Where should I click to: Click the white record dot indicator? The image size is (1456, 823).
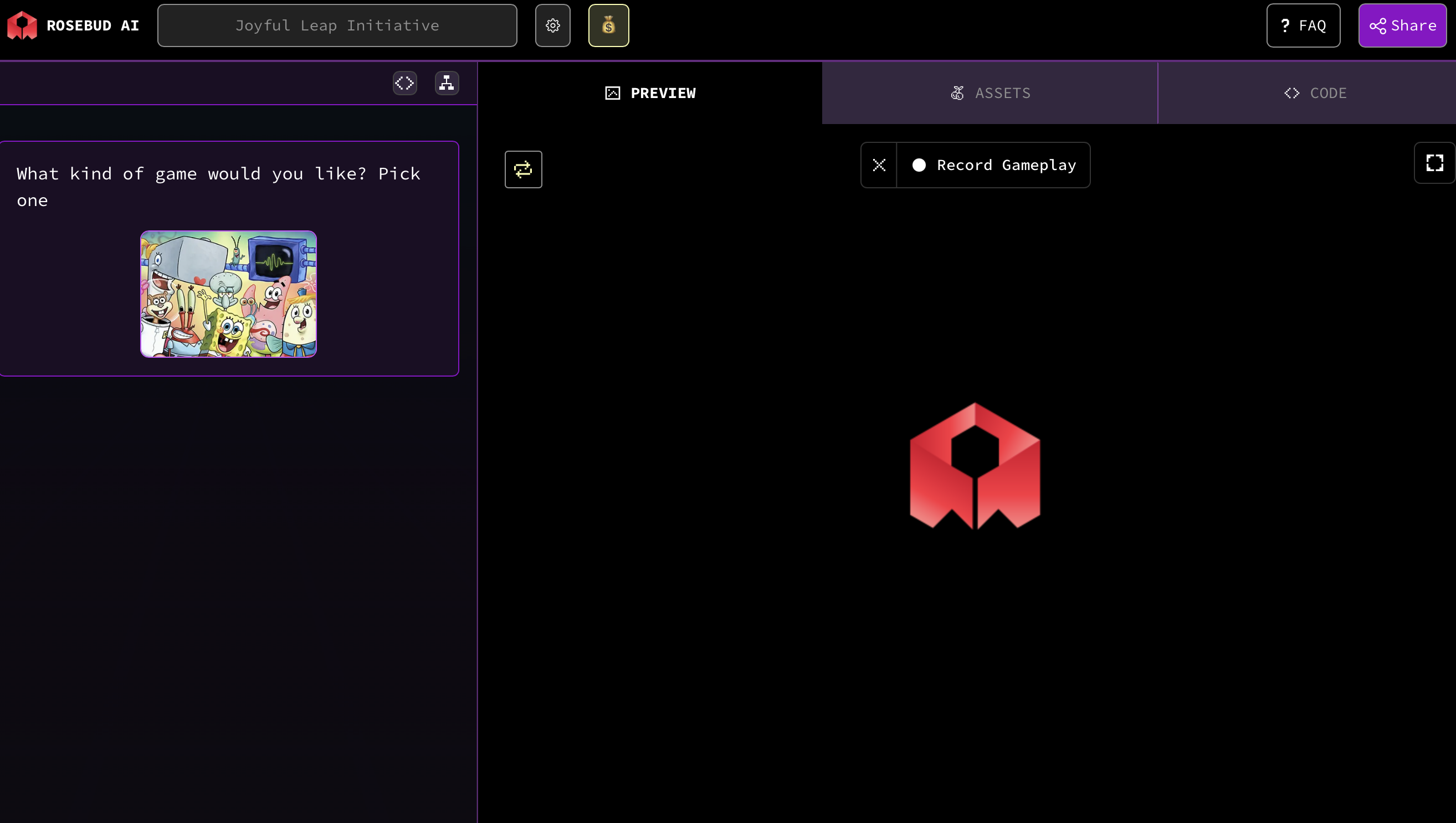point(919,165)
